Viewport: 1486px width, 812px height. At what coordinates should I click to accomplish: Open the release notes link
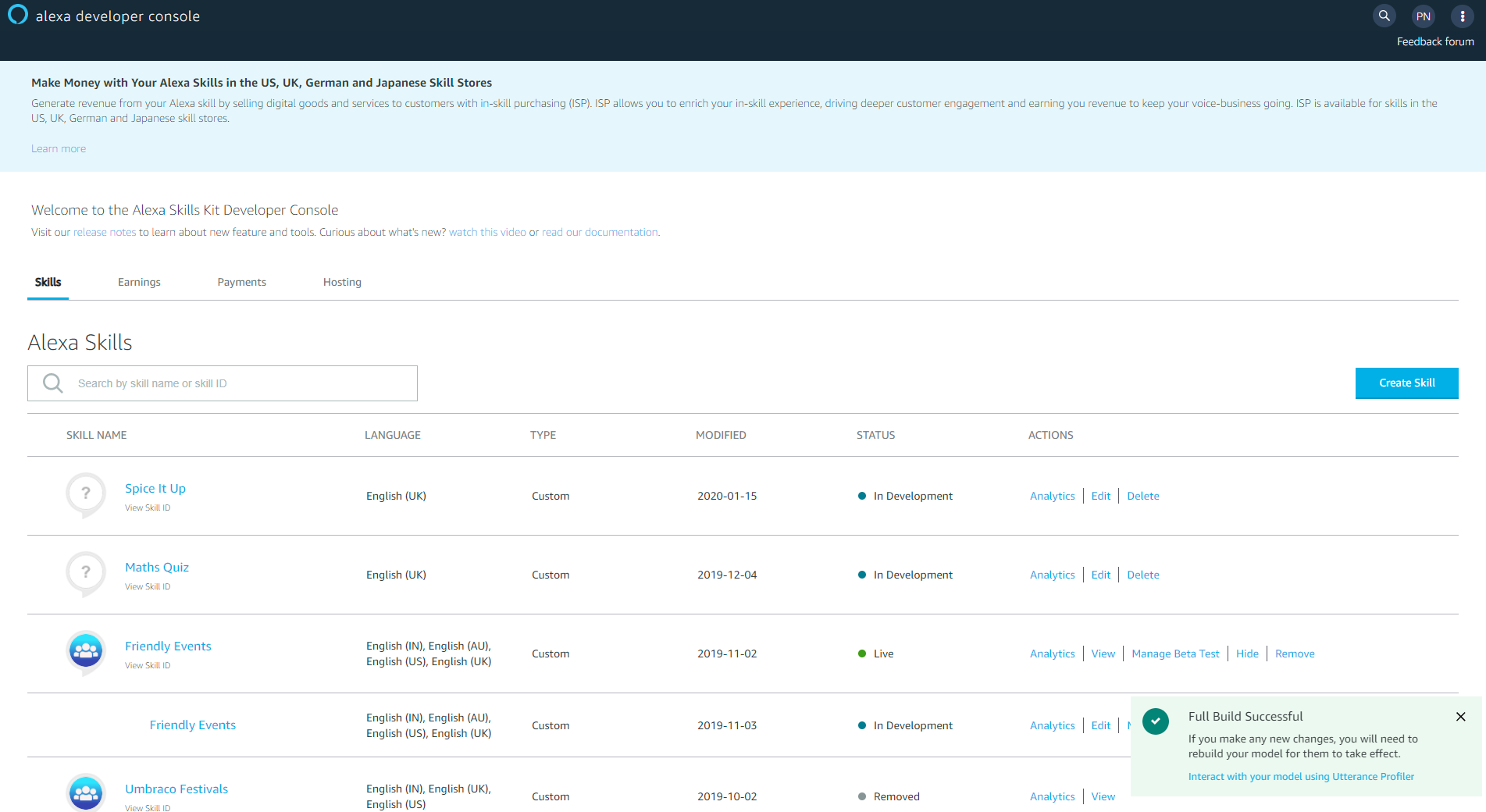[105, 232]
